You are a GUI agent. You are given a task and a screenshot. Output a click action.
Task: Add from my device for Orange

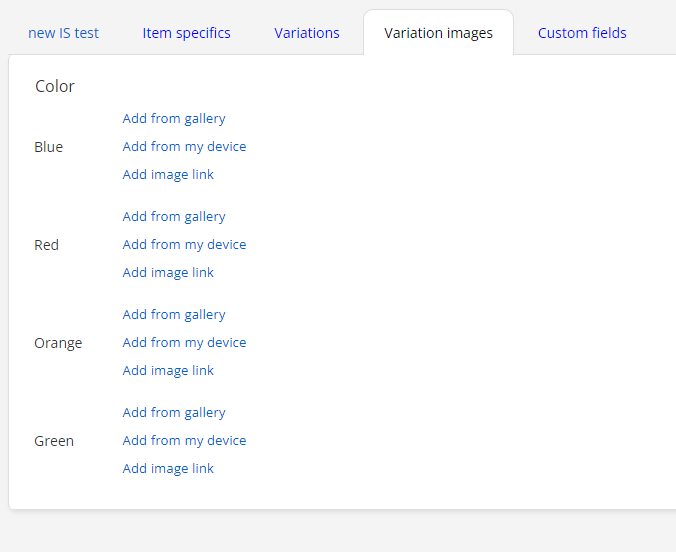click(x=184, y=342)
